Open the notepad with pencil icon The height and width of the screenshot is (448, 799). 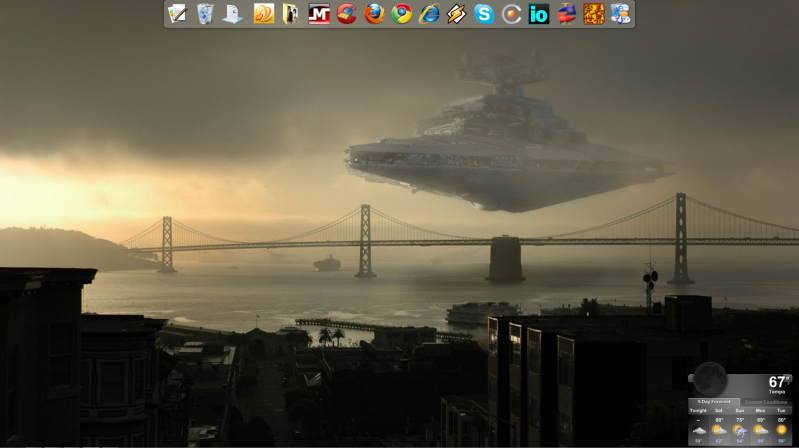click(177, 14)
